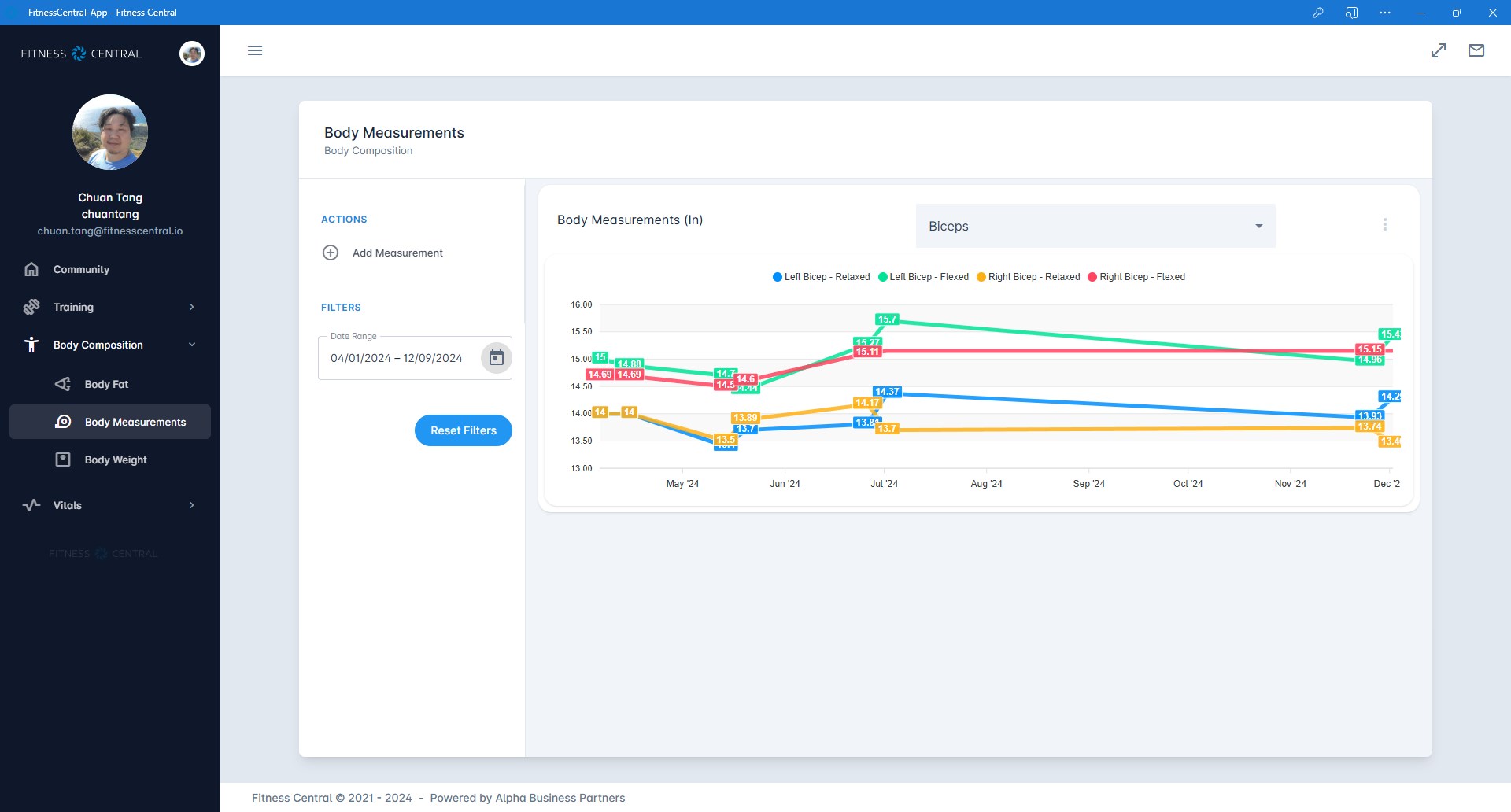The width and height of the screenshot is (1511, 812).
Task: Toggle Left Bicep - Relaxed legend series
Action: tap(822, 277)
